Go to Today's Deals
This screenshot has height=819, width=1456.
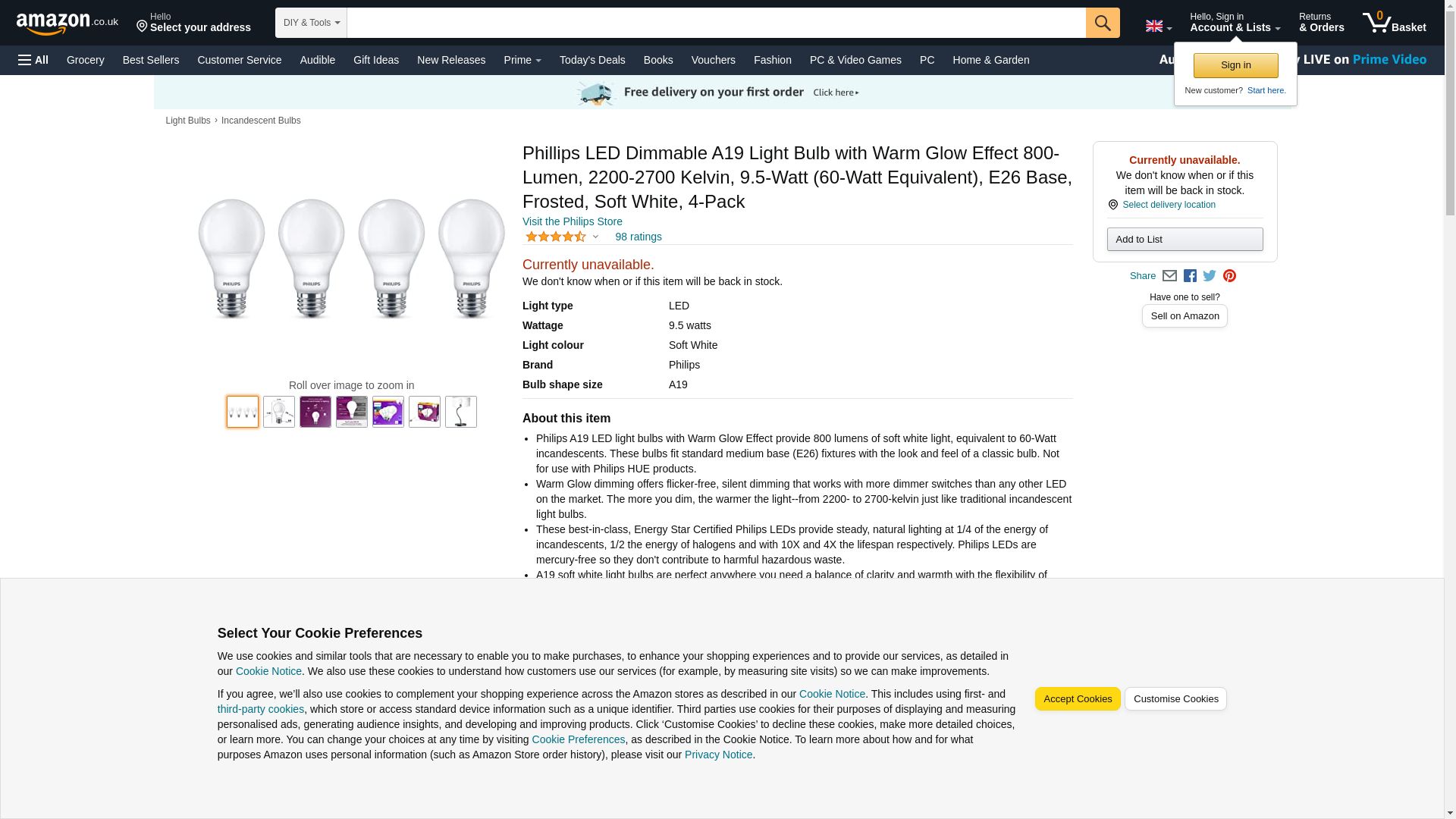click(x=591, y=60)
